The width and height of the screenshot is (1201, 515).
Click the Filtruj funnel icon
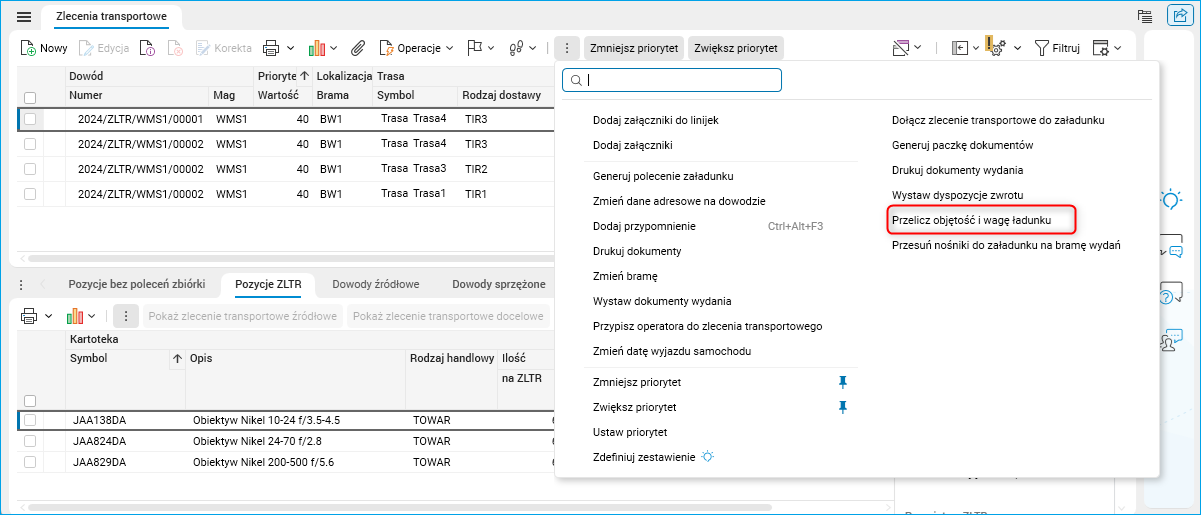pos(1041,48)
